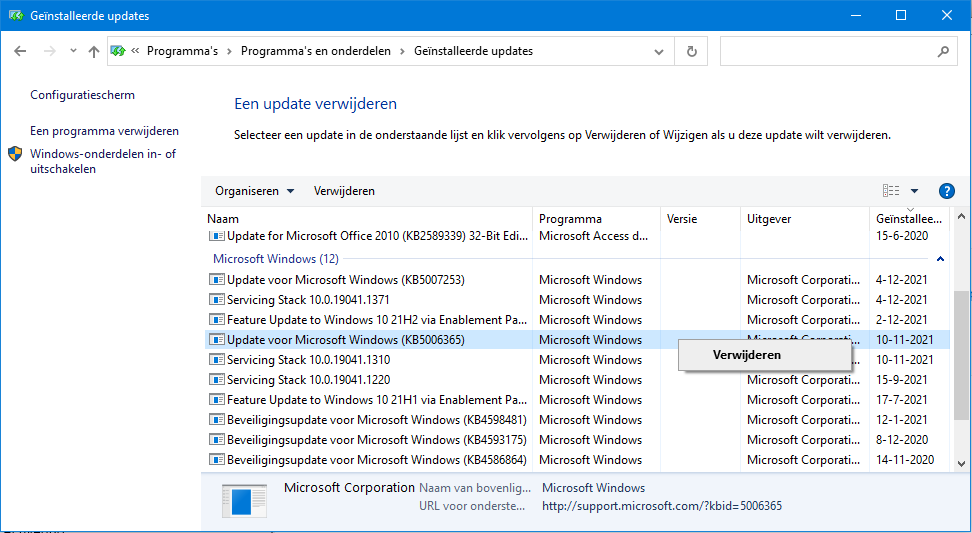Click the scrollbar down arrow
The height and width of the screenshot is (533, 972).
pos(961,463)
